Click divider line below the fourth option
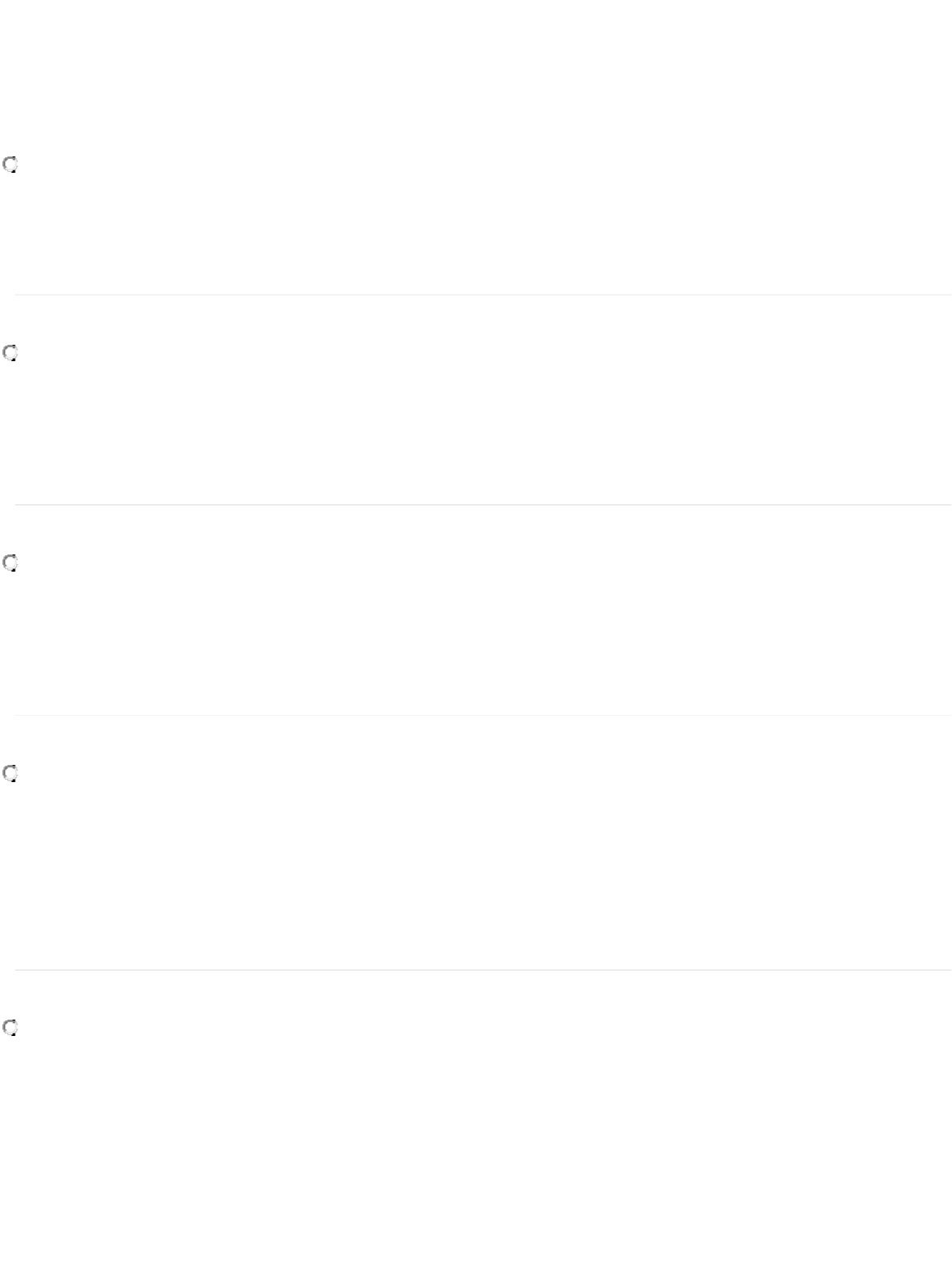 tap(483, 970)
